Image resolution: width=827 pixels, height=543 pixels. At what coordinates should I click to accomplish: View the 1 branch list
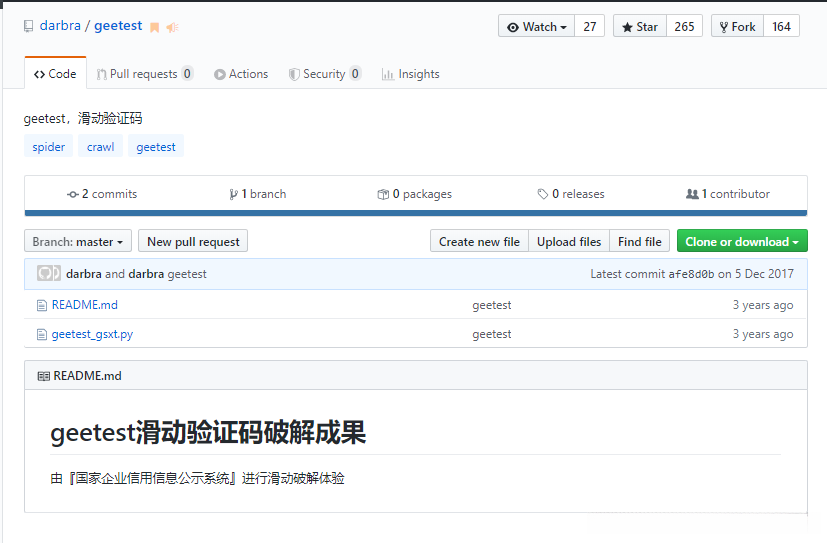tap(258, 194)
